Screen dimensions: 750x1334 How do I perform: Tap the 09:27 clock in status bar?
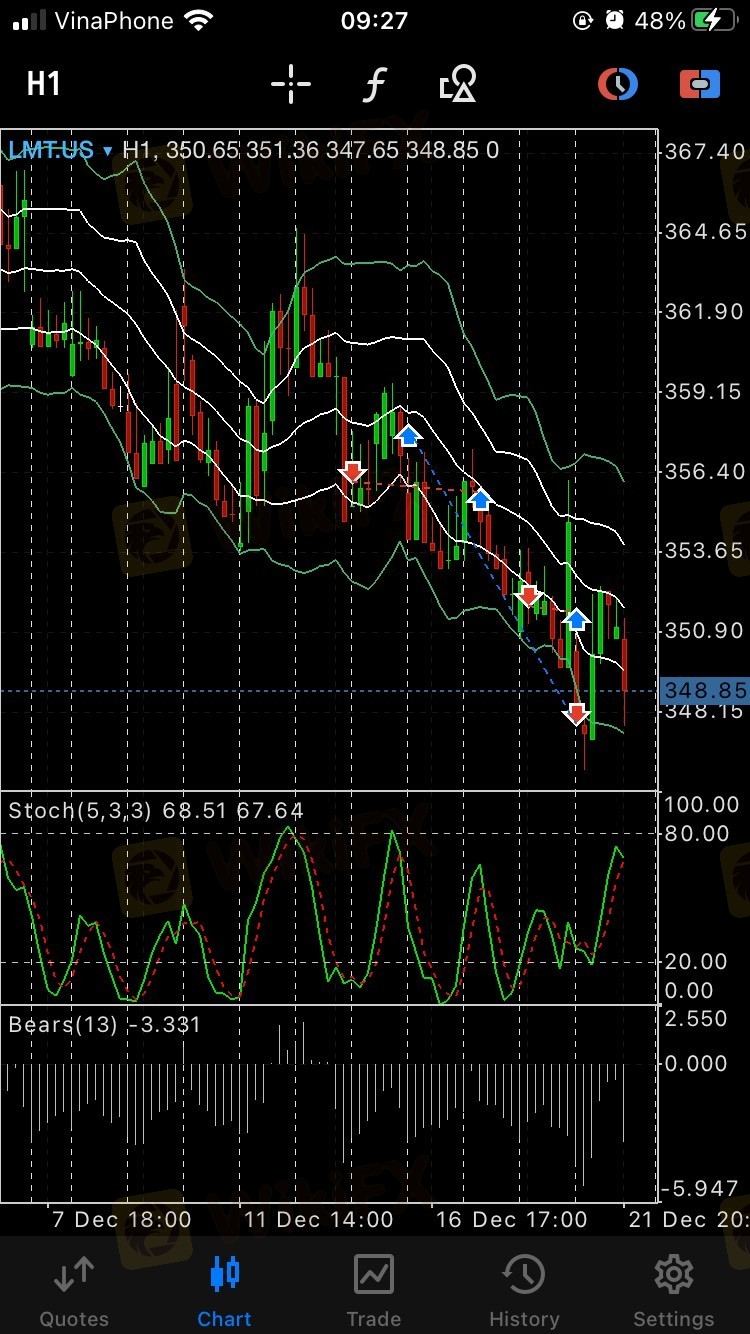374,20
